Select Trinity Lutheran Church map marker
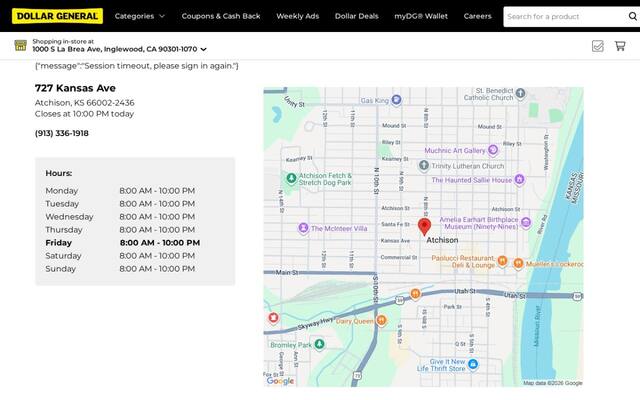 pos(424,165)
